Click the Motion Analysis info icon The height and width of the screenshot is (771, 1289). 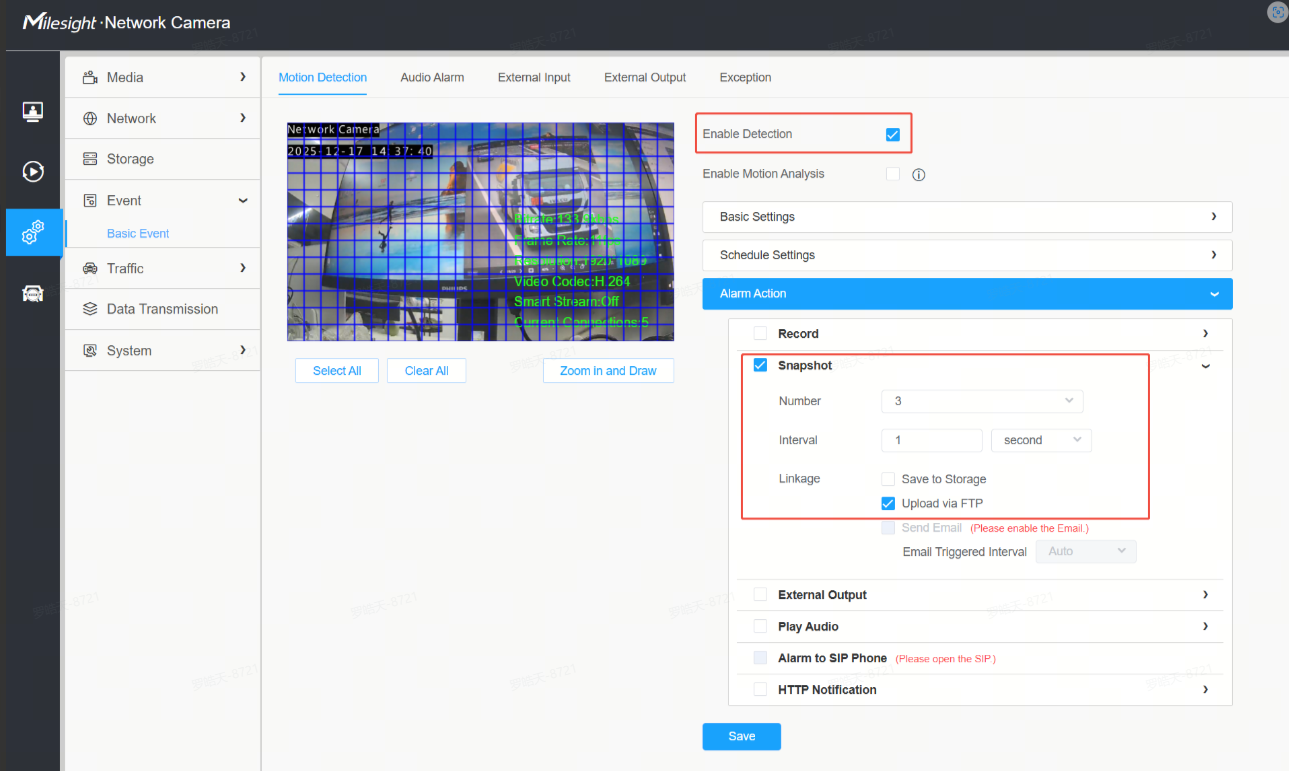tap(919, 175)
